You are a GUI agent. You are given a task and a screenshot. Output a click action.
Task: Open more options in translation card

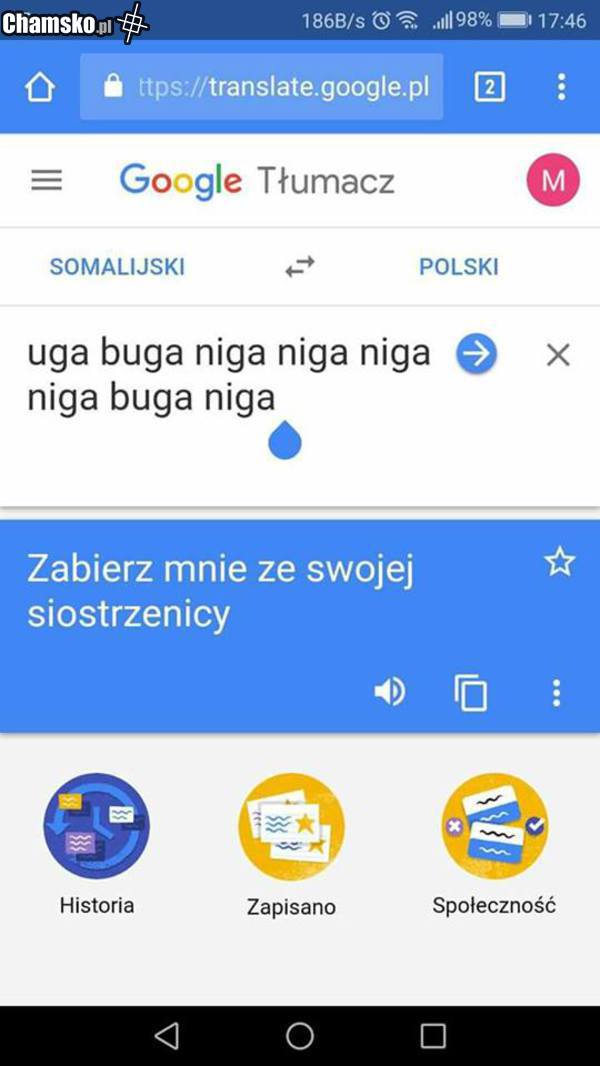pos(557,693)
